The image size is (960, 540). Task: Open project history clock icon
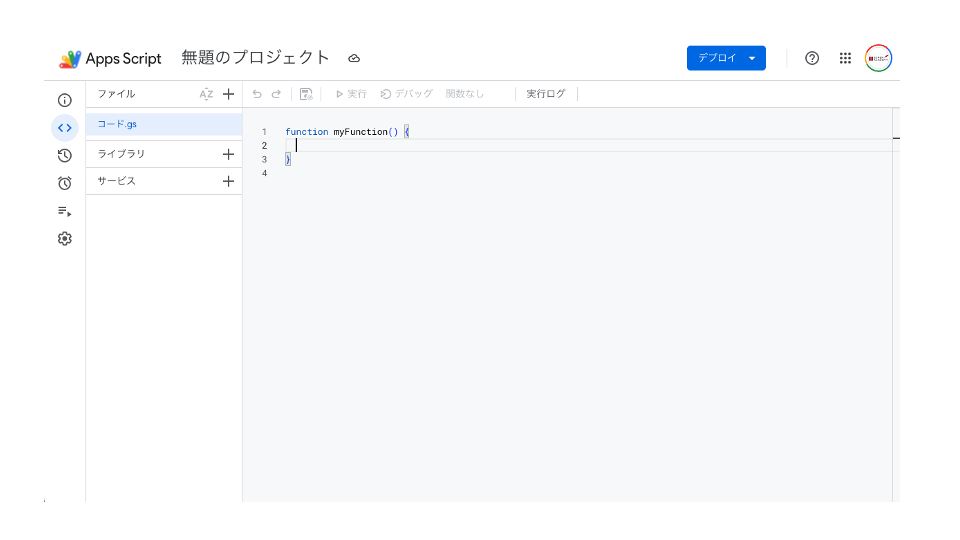[64, 156]
